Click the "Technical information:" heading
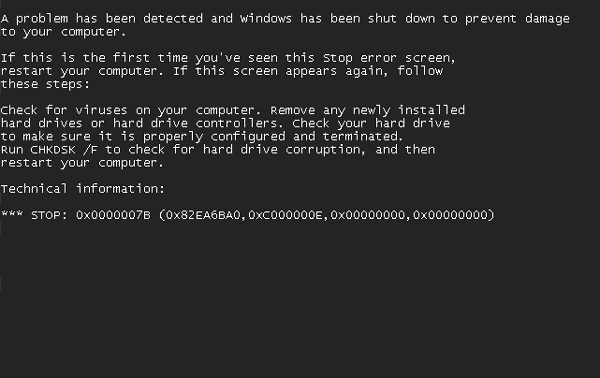 (x=83, y=189)
